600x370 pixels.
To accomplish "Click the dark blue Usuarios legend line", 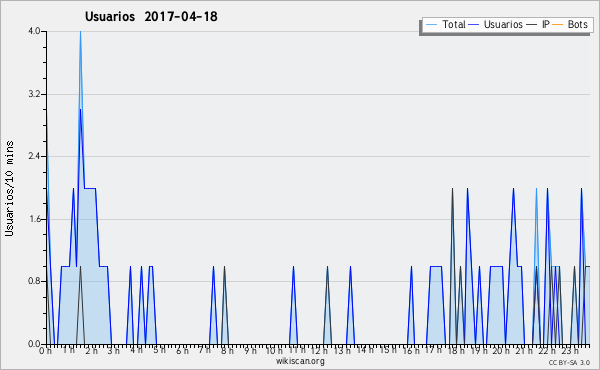I will (474, 25).
